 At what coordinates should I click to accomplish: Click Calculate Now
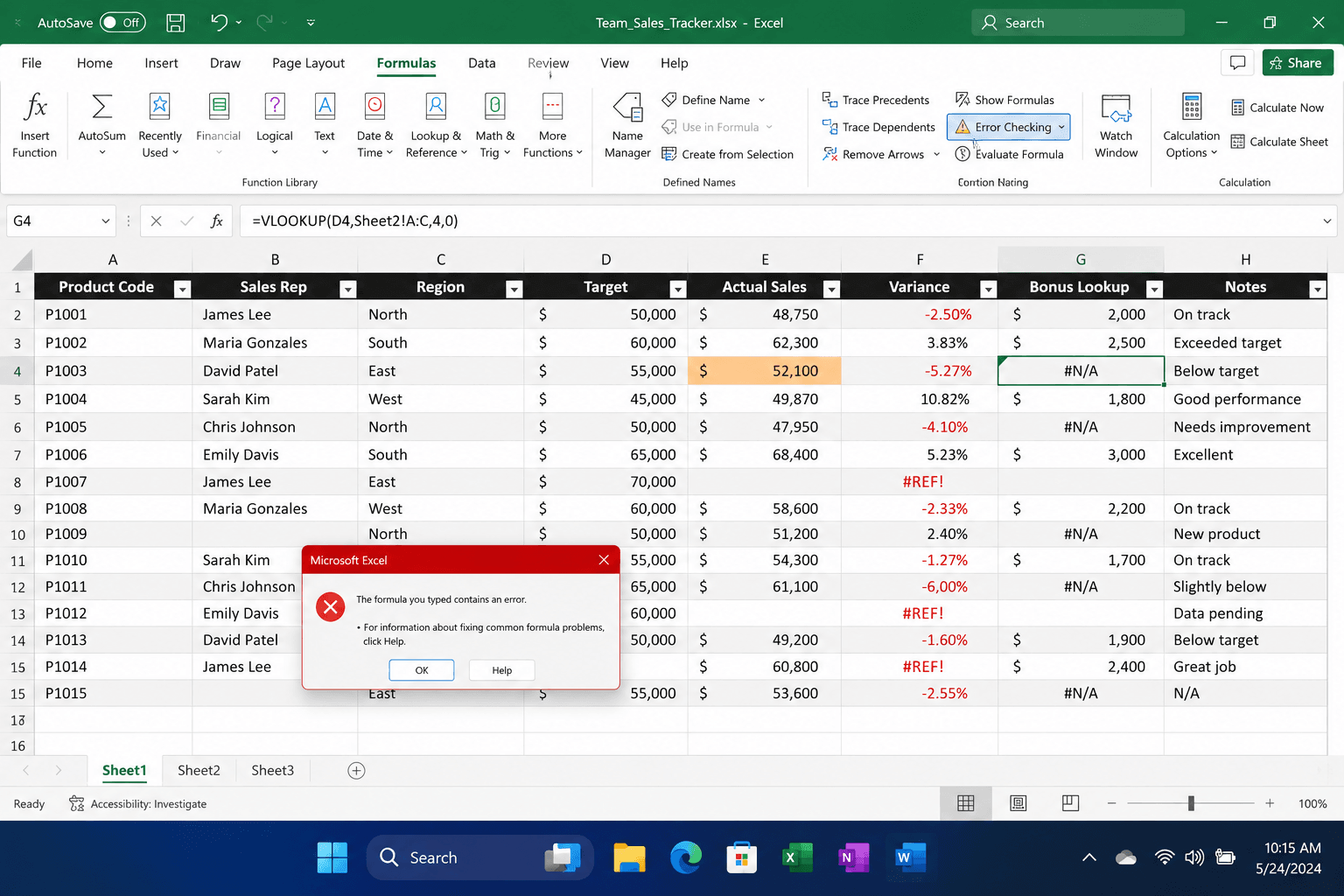[x=1277, y=108]
